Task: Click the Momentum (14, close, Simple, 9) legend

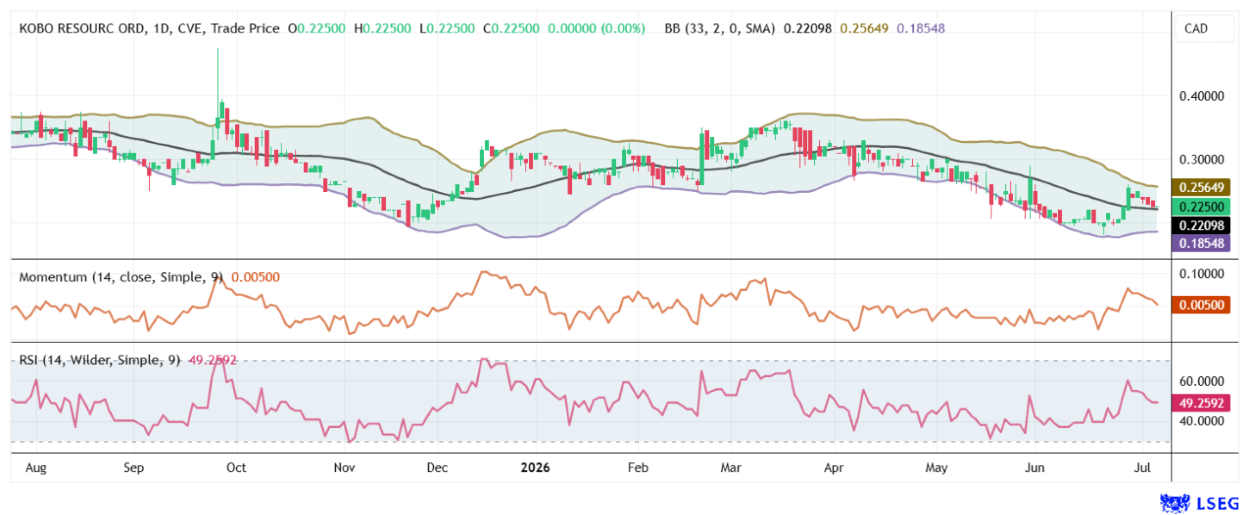Action: (122, 276)
